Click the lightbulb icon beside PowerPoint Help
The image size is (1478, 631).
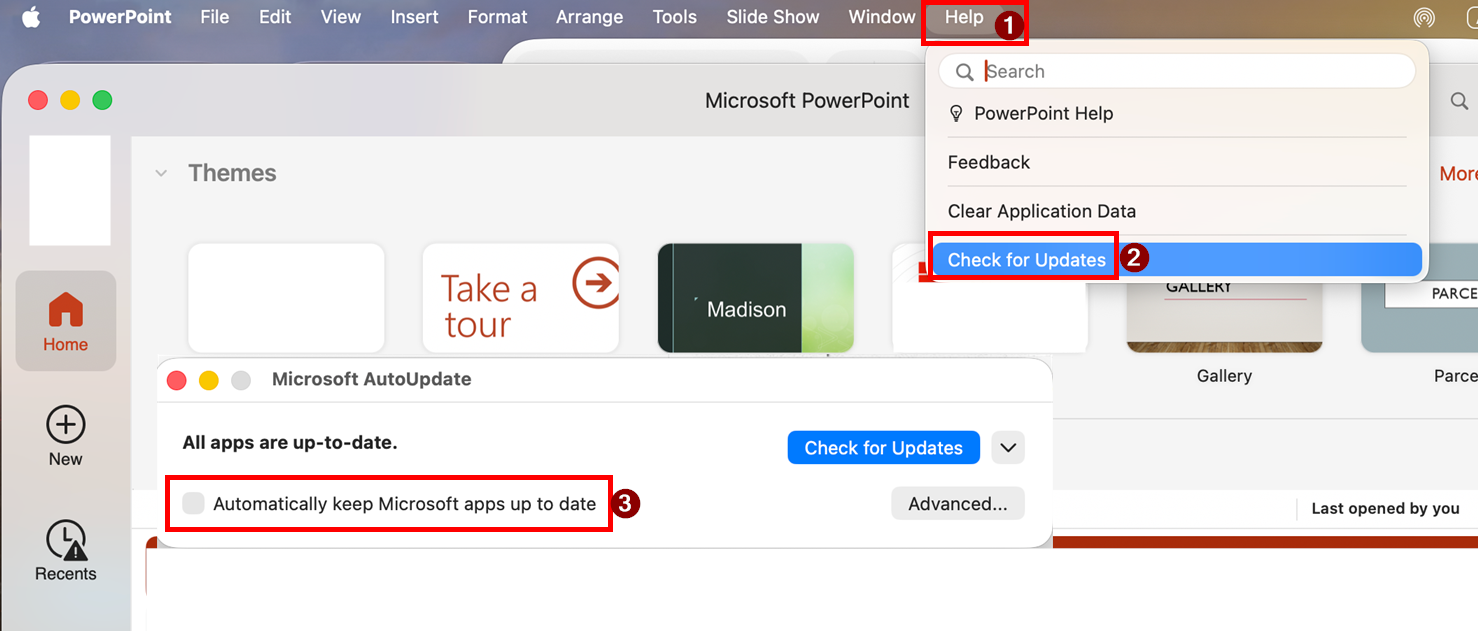tap(956, 113)
